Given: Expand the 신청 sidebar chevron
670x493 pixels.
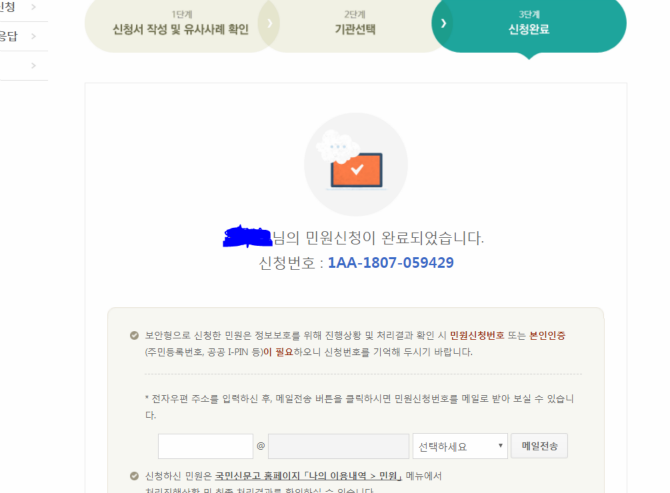Looking at the screenshot, I should [x=33, y=8].
